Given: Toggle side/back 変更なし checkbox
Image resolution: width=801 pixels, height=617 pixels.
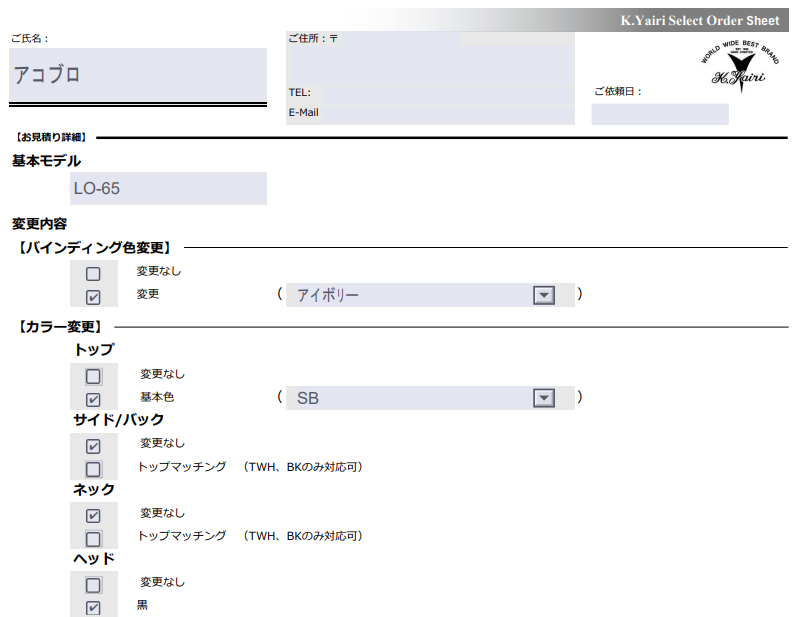Looking at the screenshot, I should click(x=93, y=446).
